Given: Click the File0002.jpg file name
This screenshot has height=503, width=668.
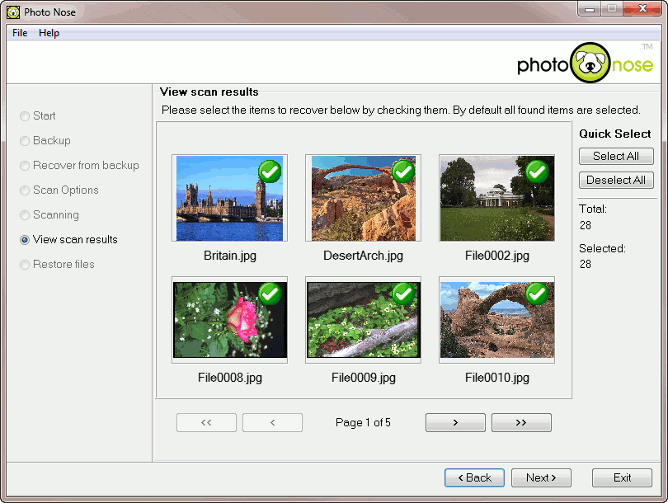Looking at the screenshot, I should 497,256.
